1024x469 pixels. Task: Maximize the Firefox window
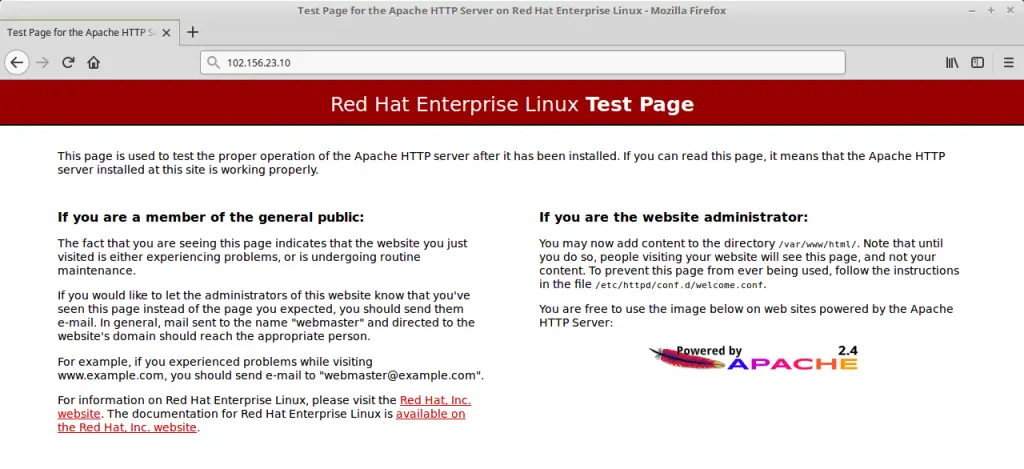coord(991,10)
